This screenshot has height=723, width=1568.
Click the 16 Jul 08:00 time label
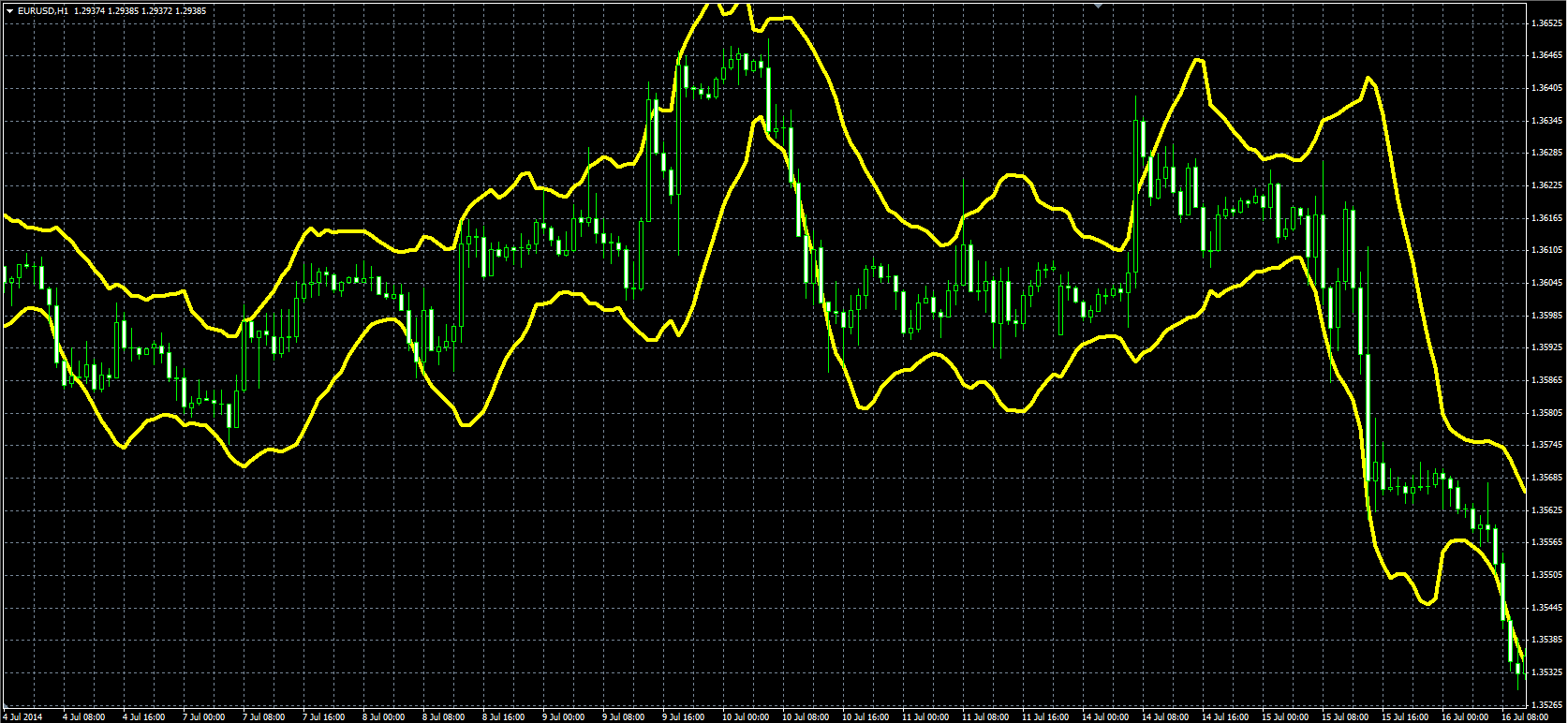pyautogui.click(x=1526, y=716)
